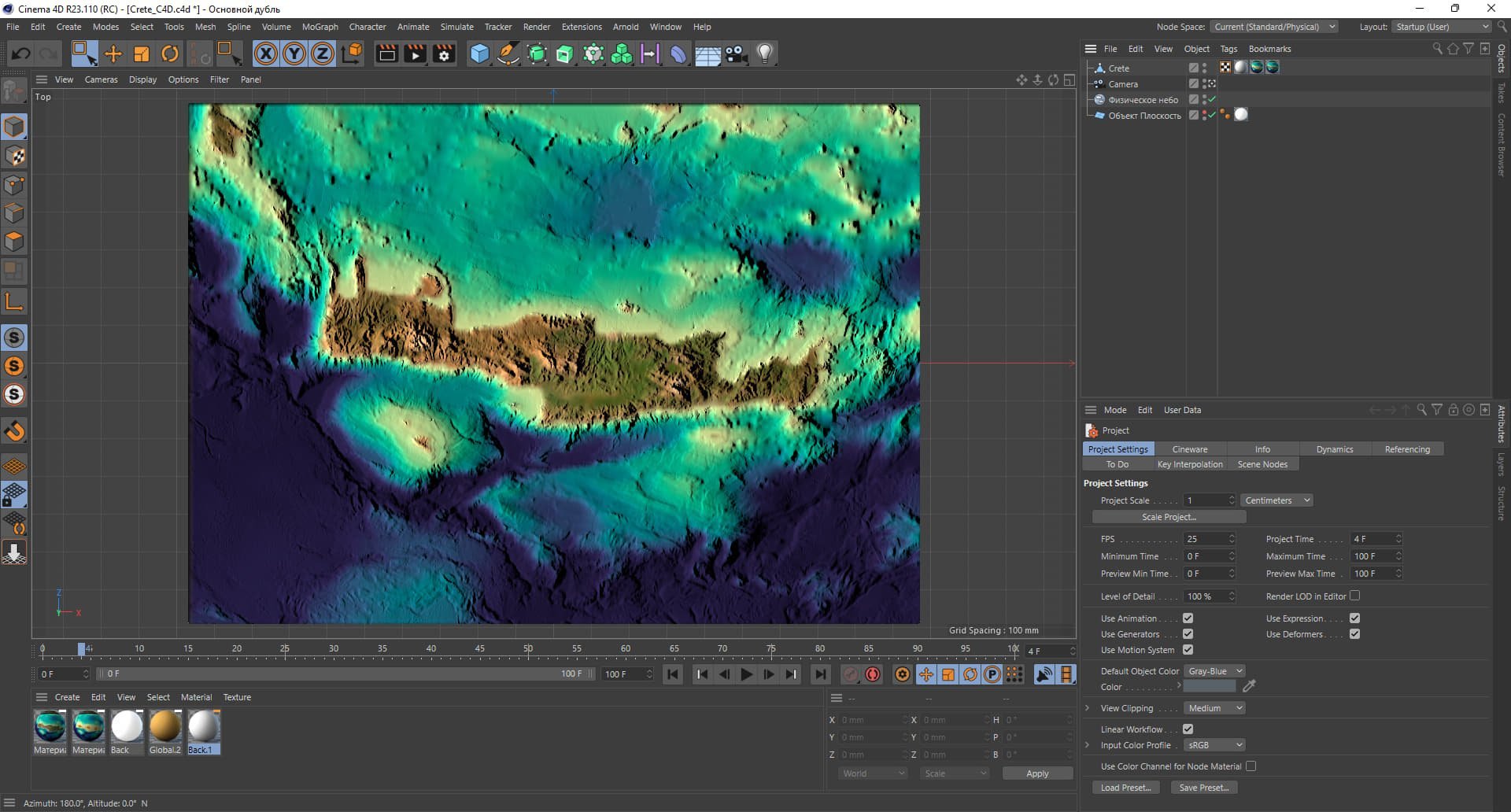The image size is (1511, 812).
Task: Open the Cameras viewport menu
Action: tap(102, 79)
